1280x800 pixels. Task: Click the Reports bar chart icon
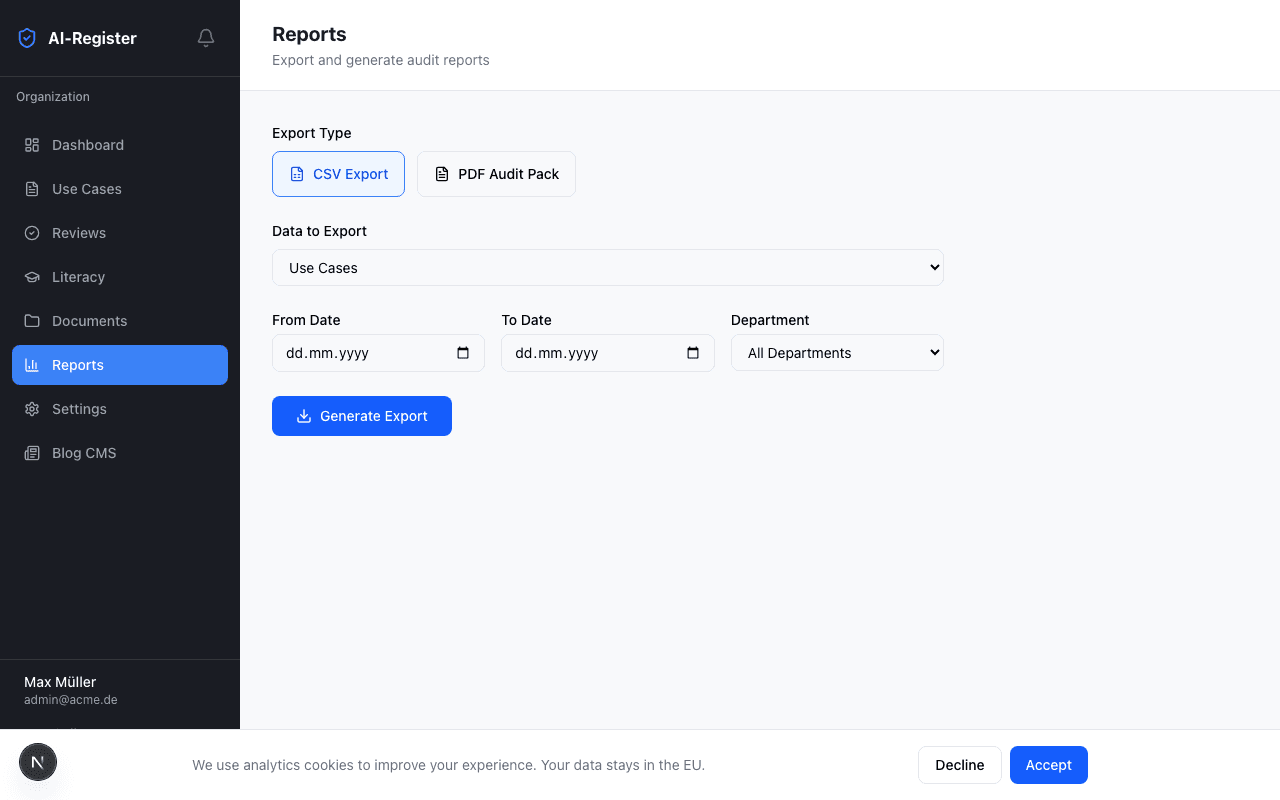point(31,364)
